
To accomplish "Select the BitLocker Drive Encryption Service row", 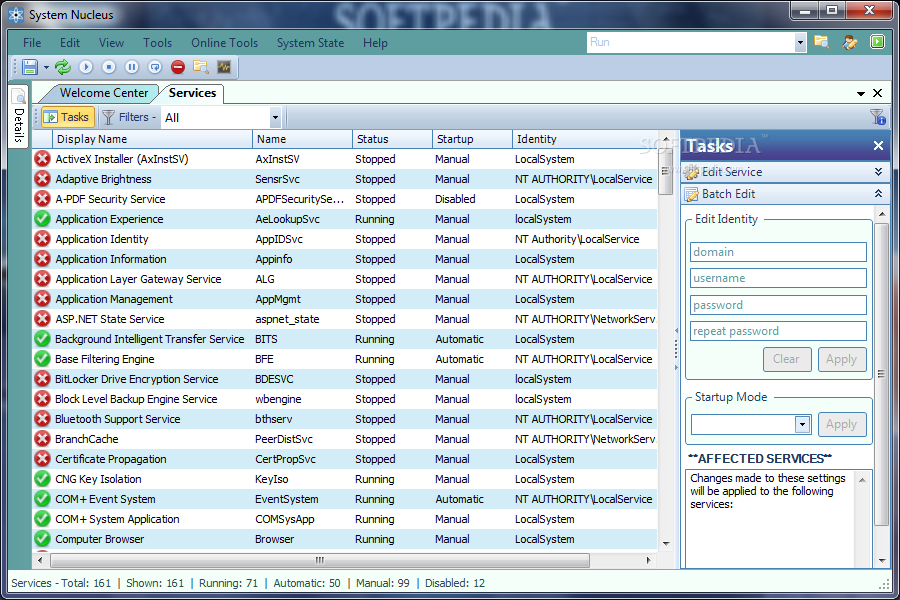I will pos(344,380).
